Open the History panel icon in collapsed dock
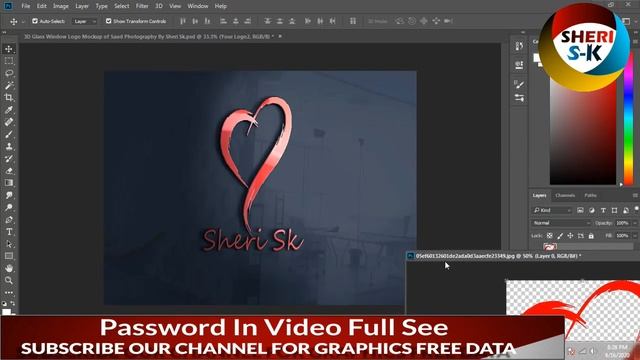Viewport: 640px width, 360px height. pyautogui.click(x=519, y=46)
